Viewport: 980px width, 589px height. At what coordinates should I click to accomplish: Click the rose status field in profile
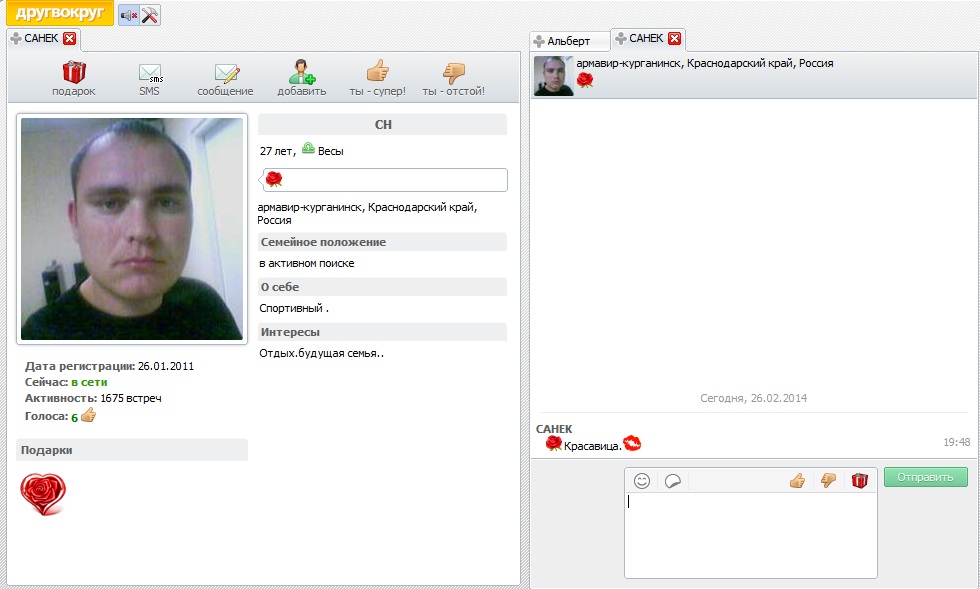click(385, 180)
